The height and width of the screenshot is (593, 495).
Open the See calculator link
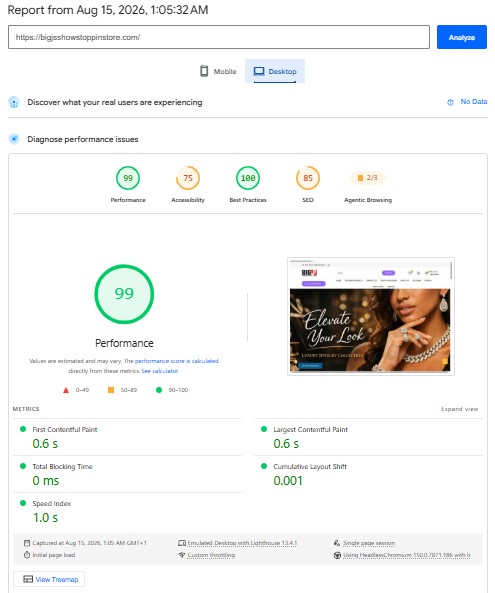[160, 371]
